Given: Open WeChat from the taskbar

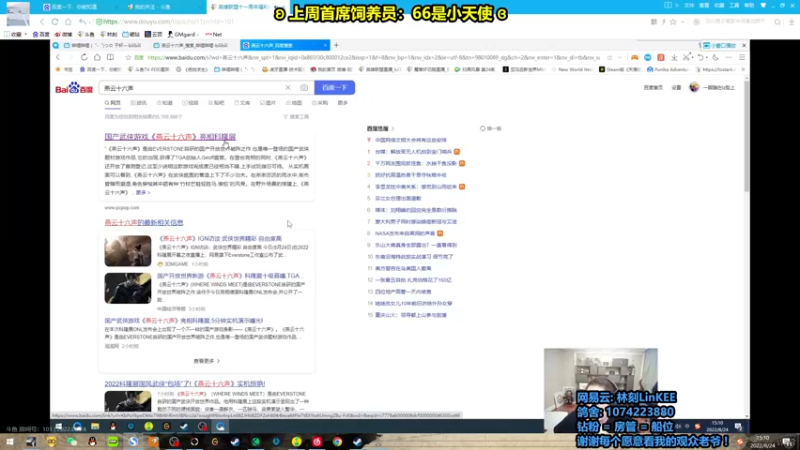Looking at the screenshot, I should pos(72,442).
